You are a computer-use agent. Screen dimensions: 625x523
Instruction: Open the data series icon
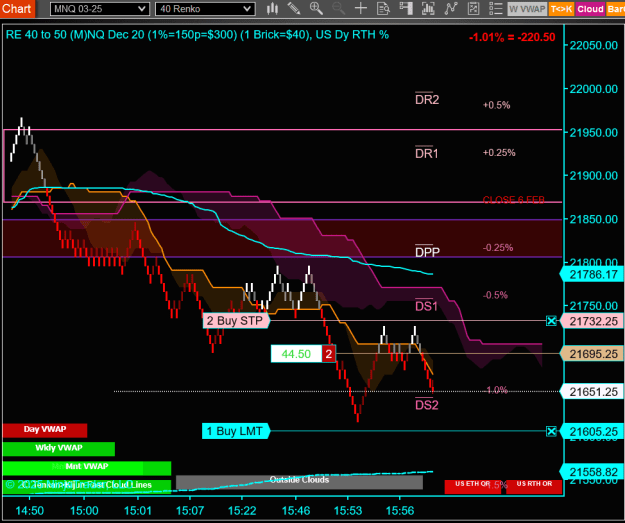[428, 8]
